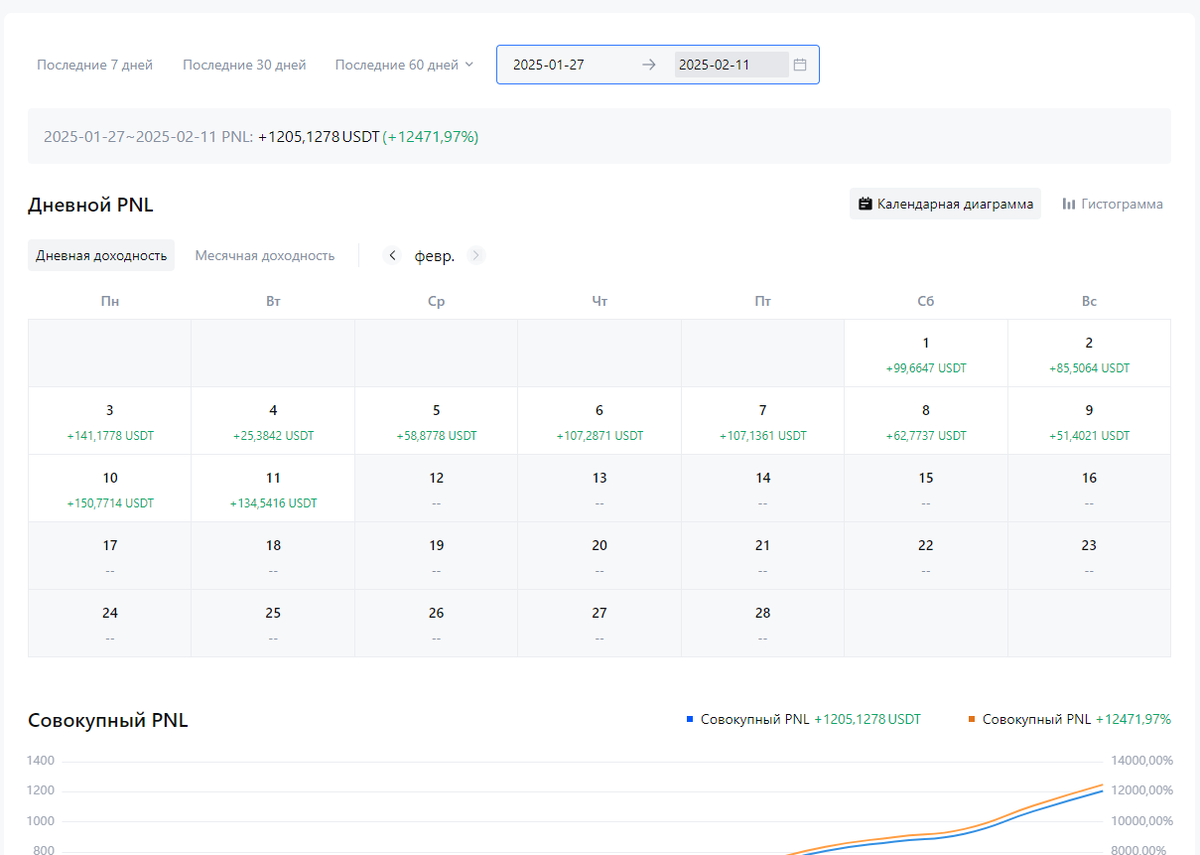Switch to Календарная диаграмма view
This screenshot has height=855, width=1200.
pos(945,204)
